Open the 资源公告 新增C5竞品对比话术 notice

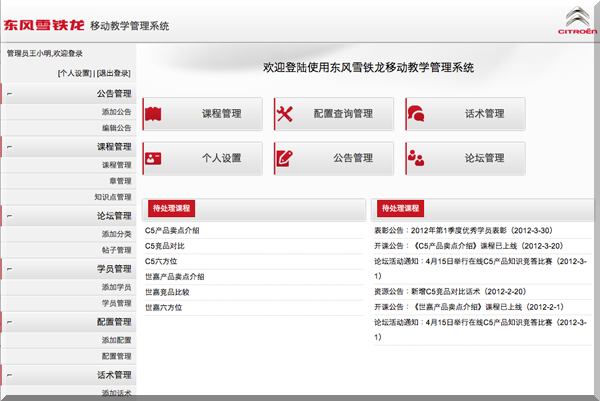(x=450, y=292)
